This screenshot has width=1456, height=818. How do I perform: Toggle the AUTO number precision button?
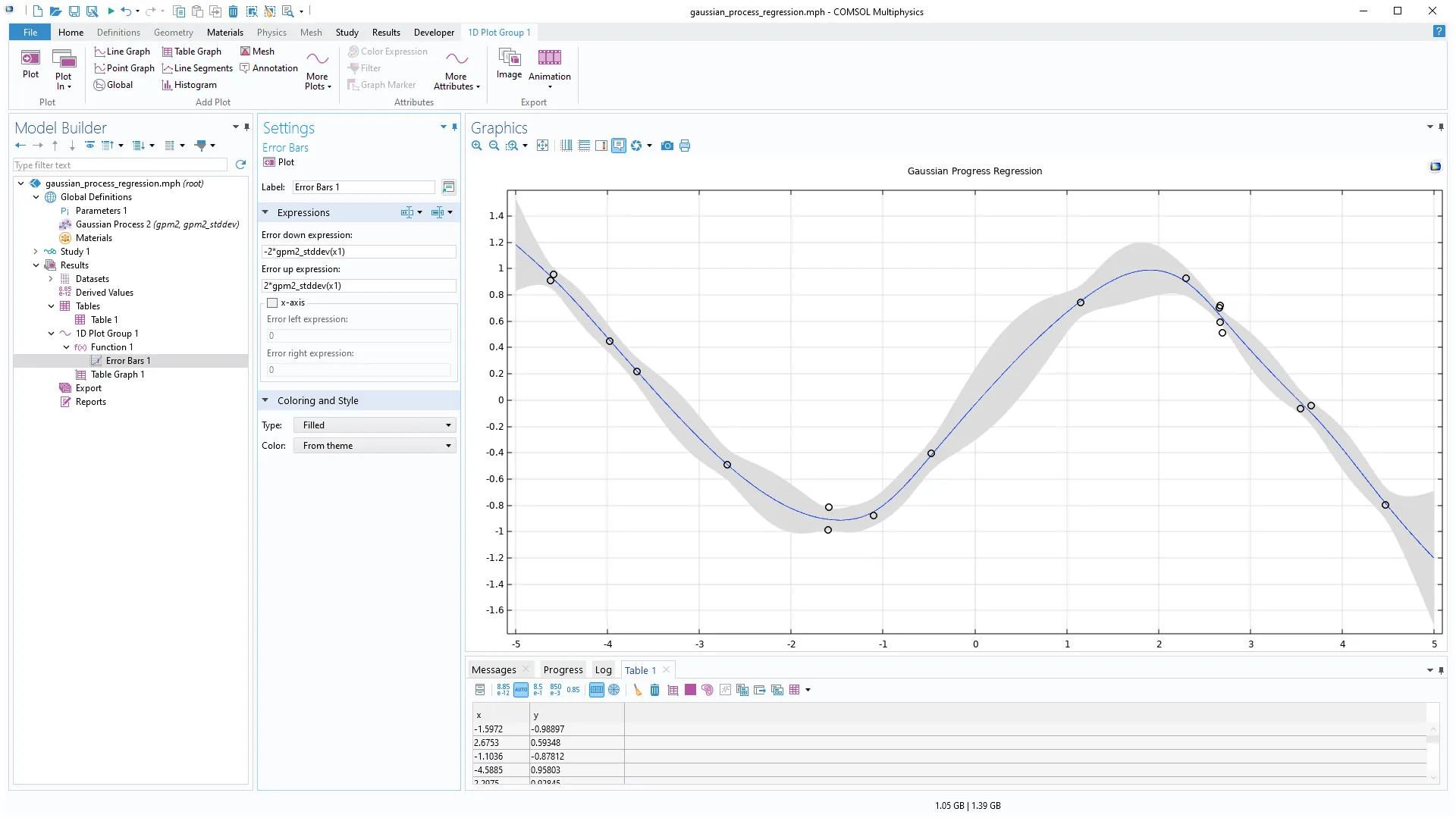(521, 690)
